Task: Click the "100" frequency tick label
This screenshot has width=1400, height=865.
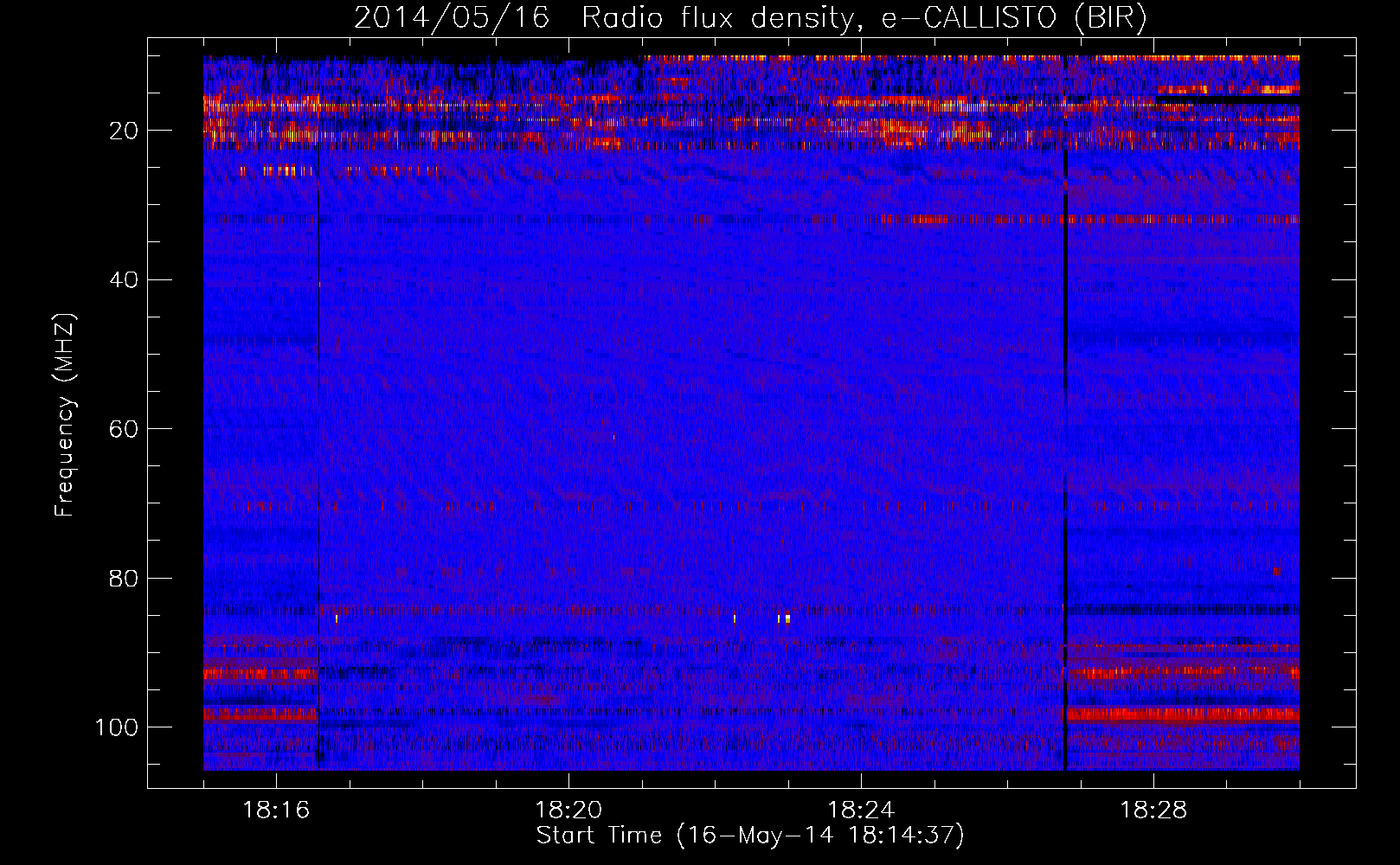Action: click(117, 727)
